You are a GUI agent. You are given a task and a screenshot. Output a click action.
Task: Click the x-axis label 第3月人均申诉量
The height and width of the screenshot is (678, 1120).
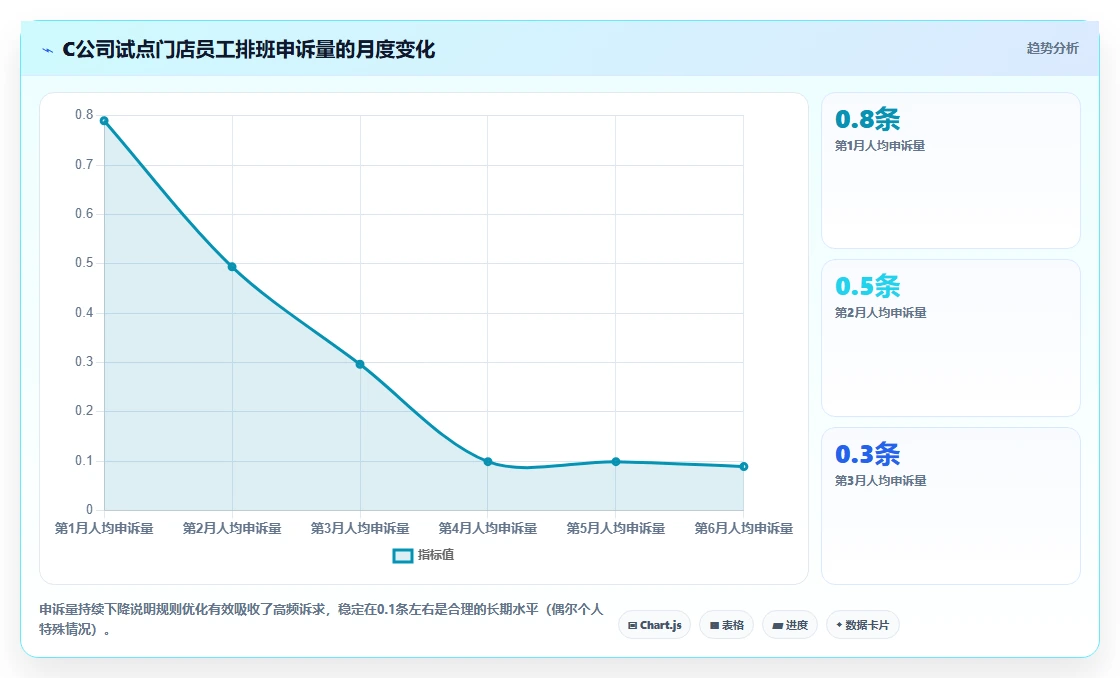click(360, 529)
